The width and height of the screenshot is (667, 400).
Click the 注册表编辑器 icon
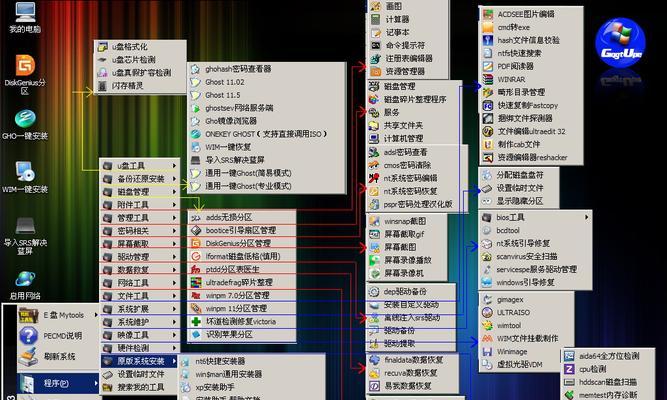375,58
